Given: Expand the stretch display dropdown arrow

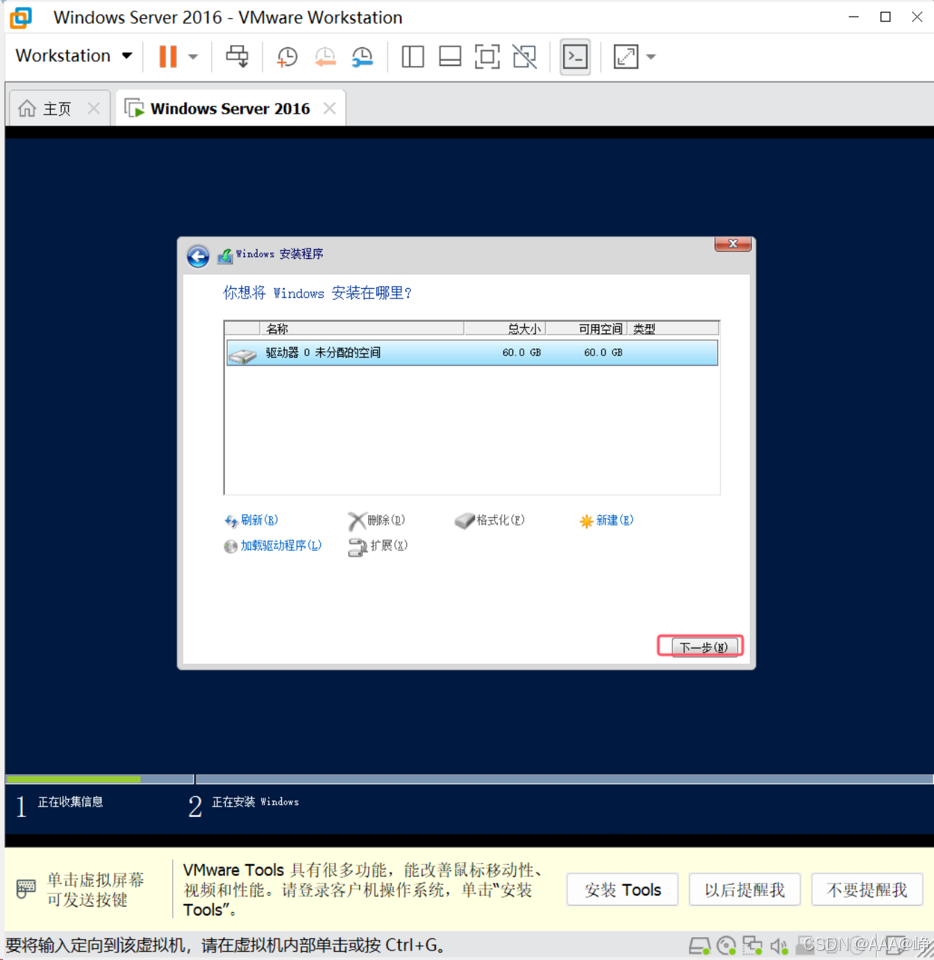Looking at the screenshot, I should [651, 57].
